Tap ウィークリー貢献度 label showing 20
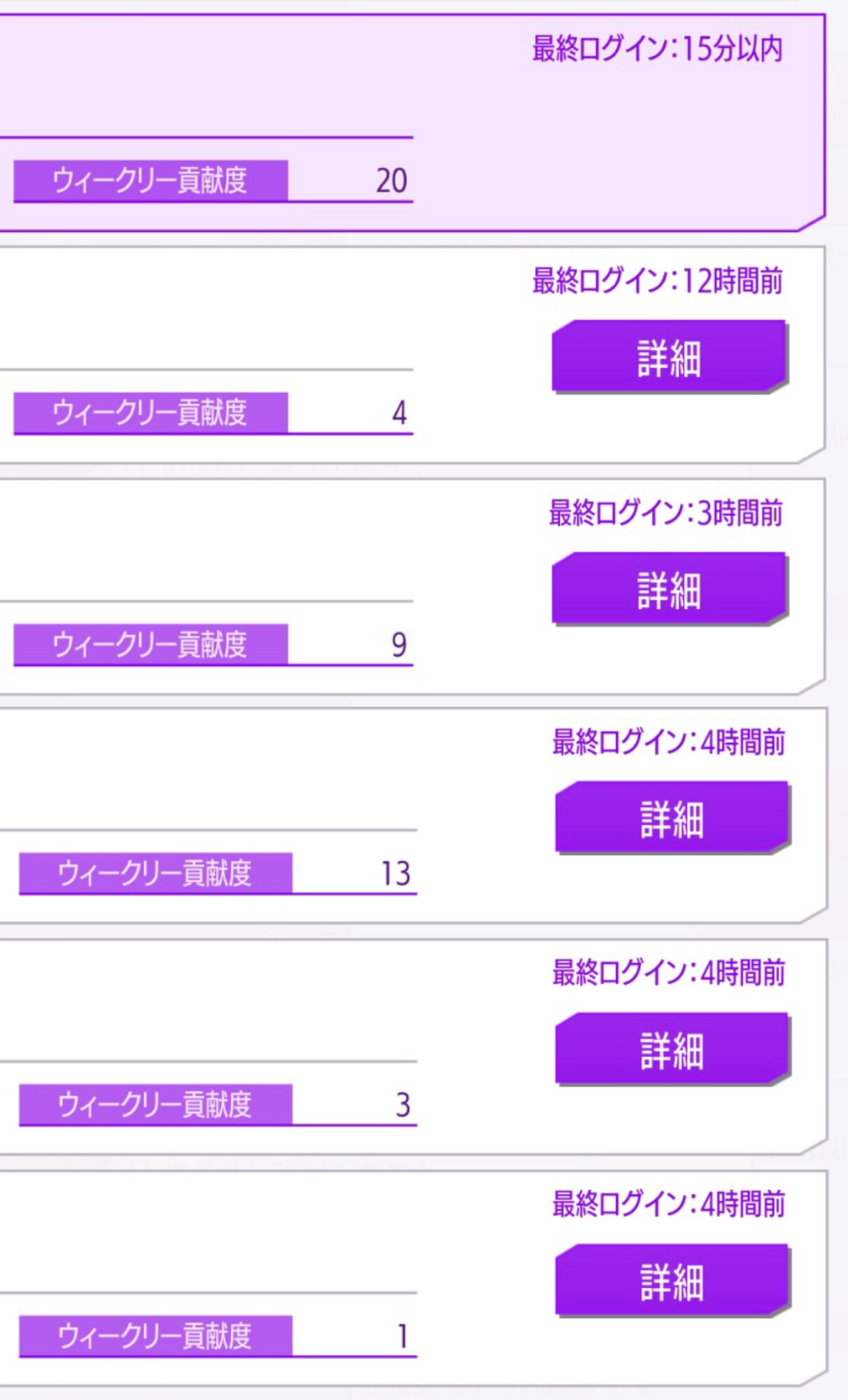The width and height of the screenshot is (848, 1400). tap(150, 181)
